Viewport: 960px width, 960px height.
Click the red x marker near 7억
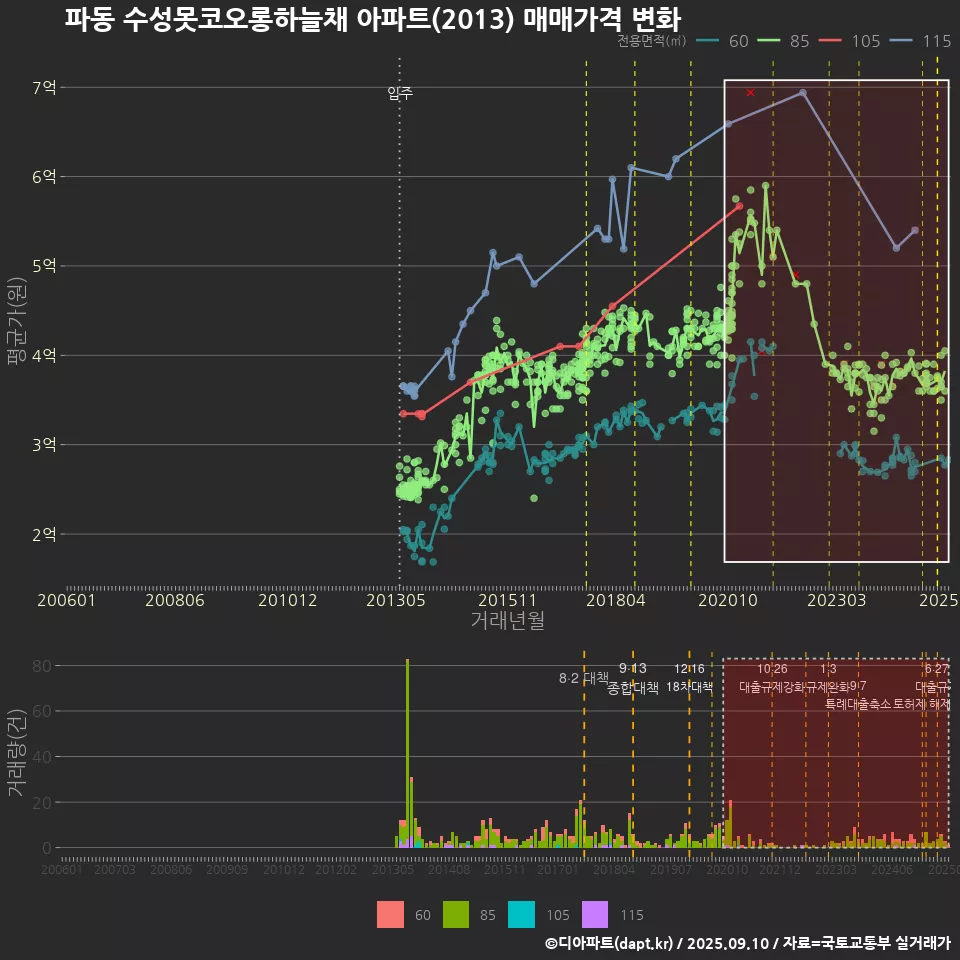click(751, 92)
